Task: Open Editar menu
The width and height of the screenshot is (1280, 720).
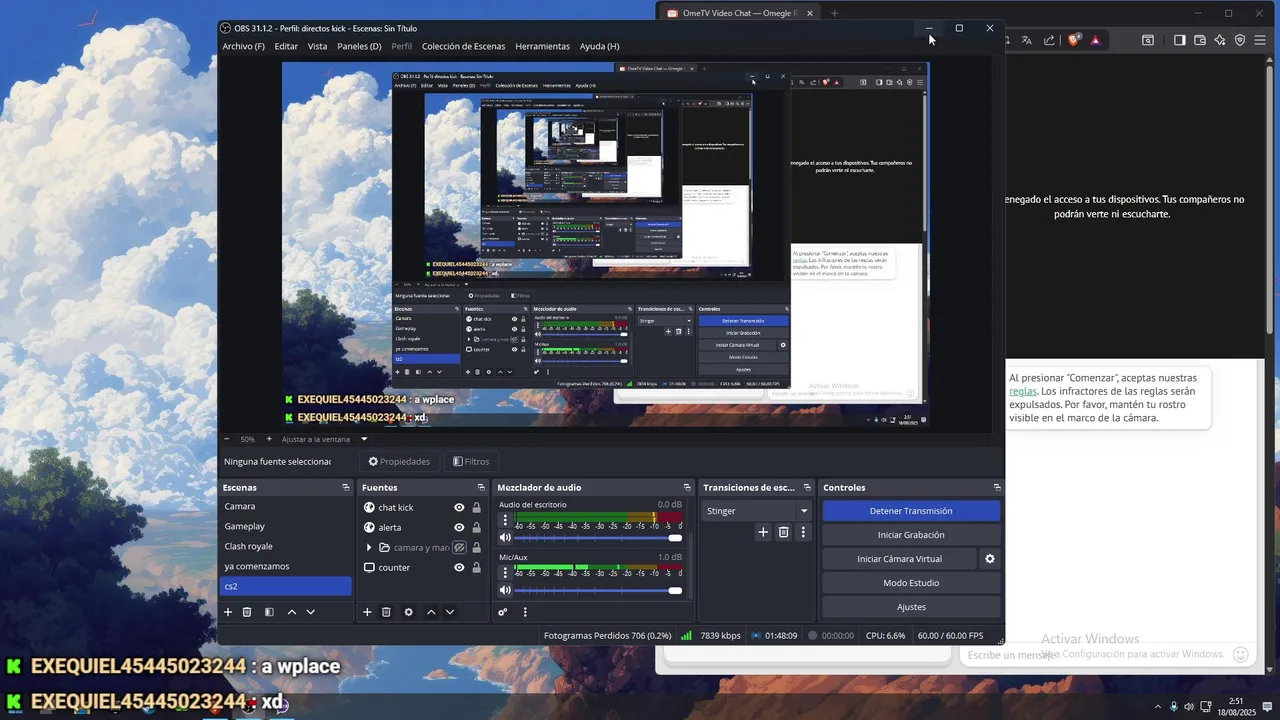Action: pos(286,46)
